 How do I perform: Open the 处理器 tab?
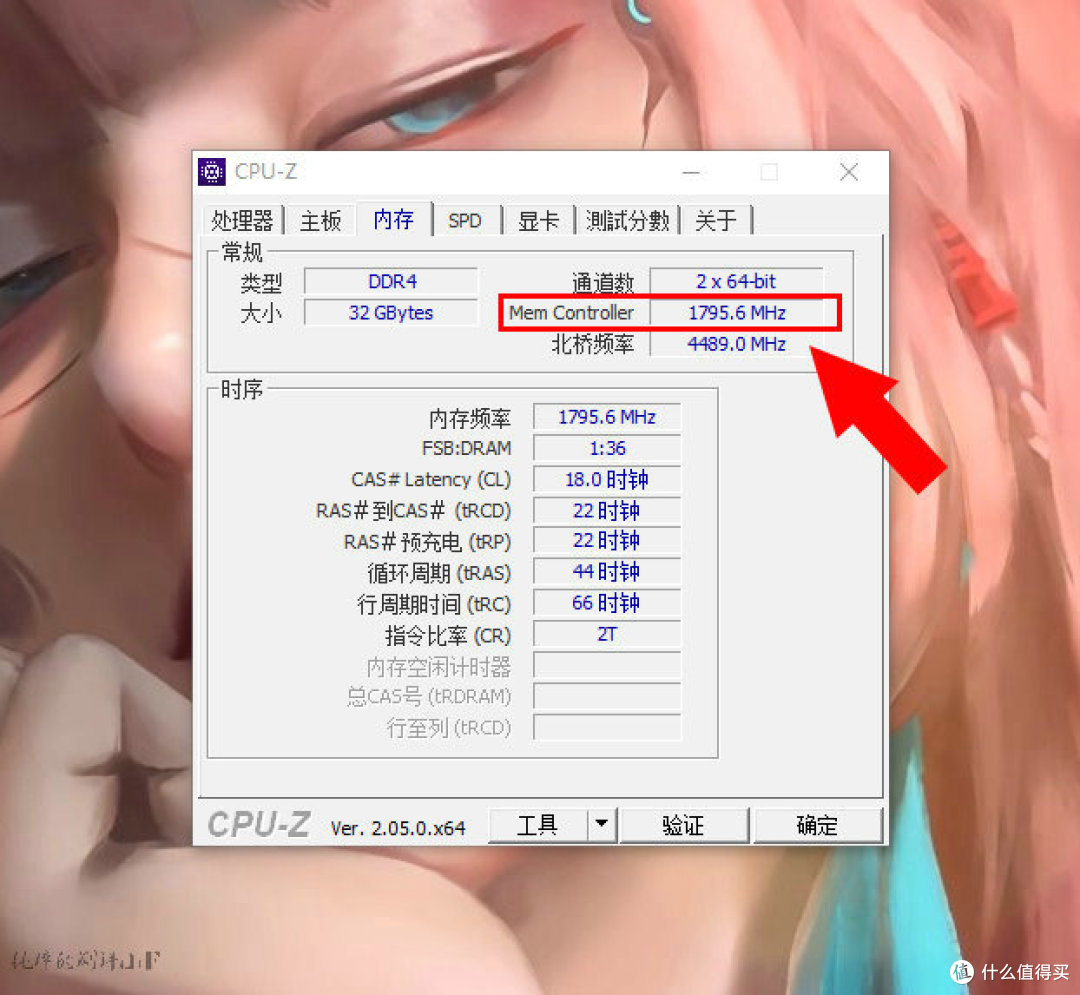[242, 220]
